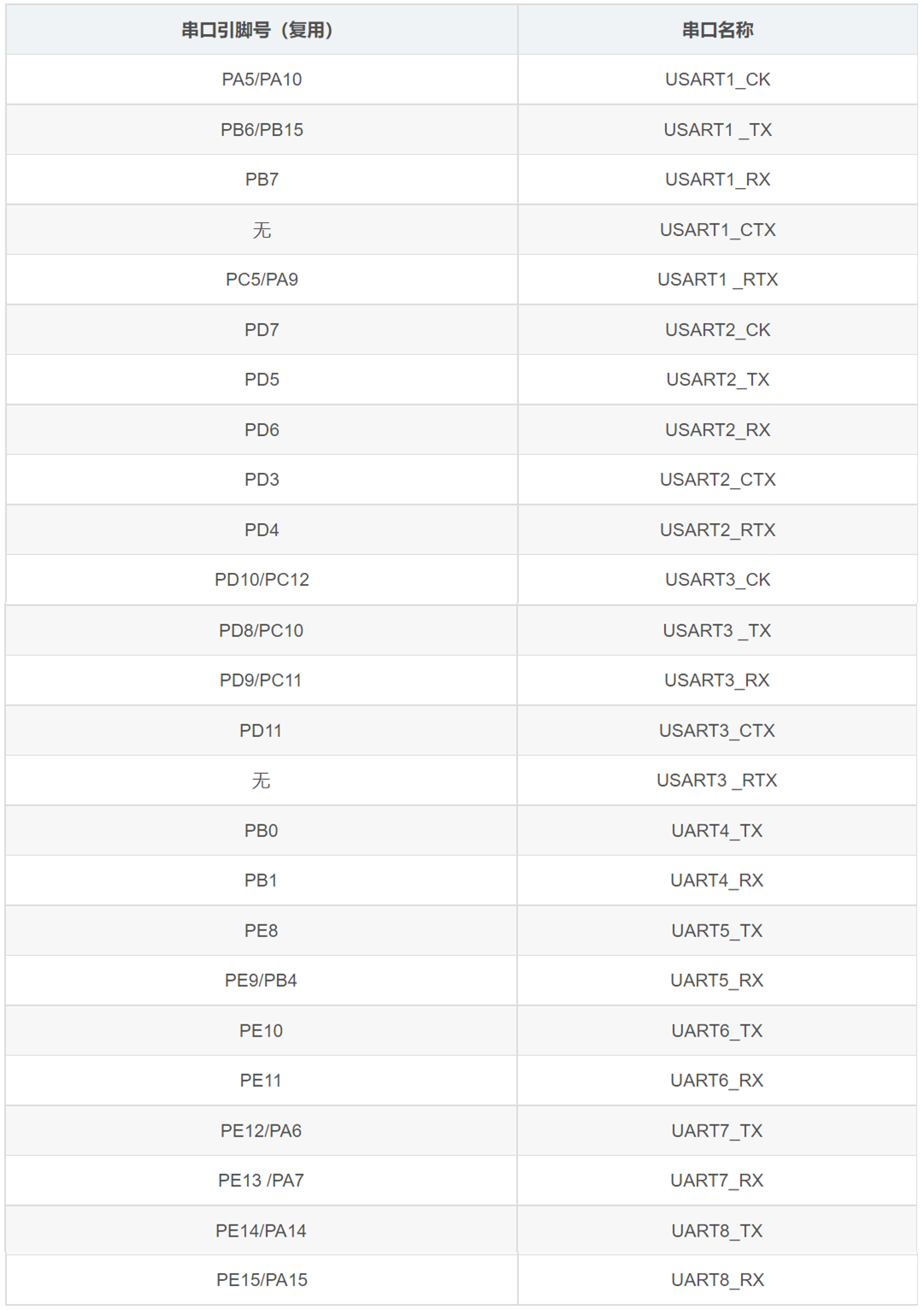Click the 串口名称 column header

tap(717, 31)
